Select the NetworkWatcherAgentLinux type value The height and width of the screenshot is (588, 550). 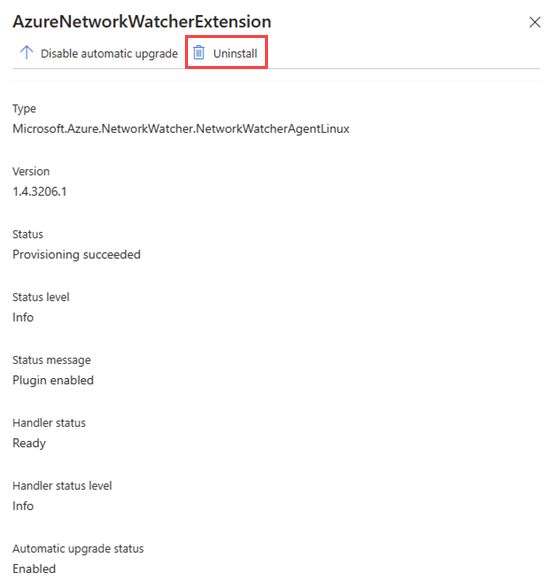[x=181, y=129]
